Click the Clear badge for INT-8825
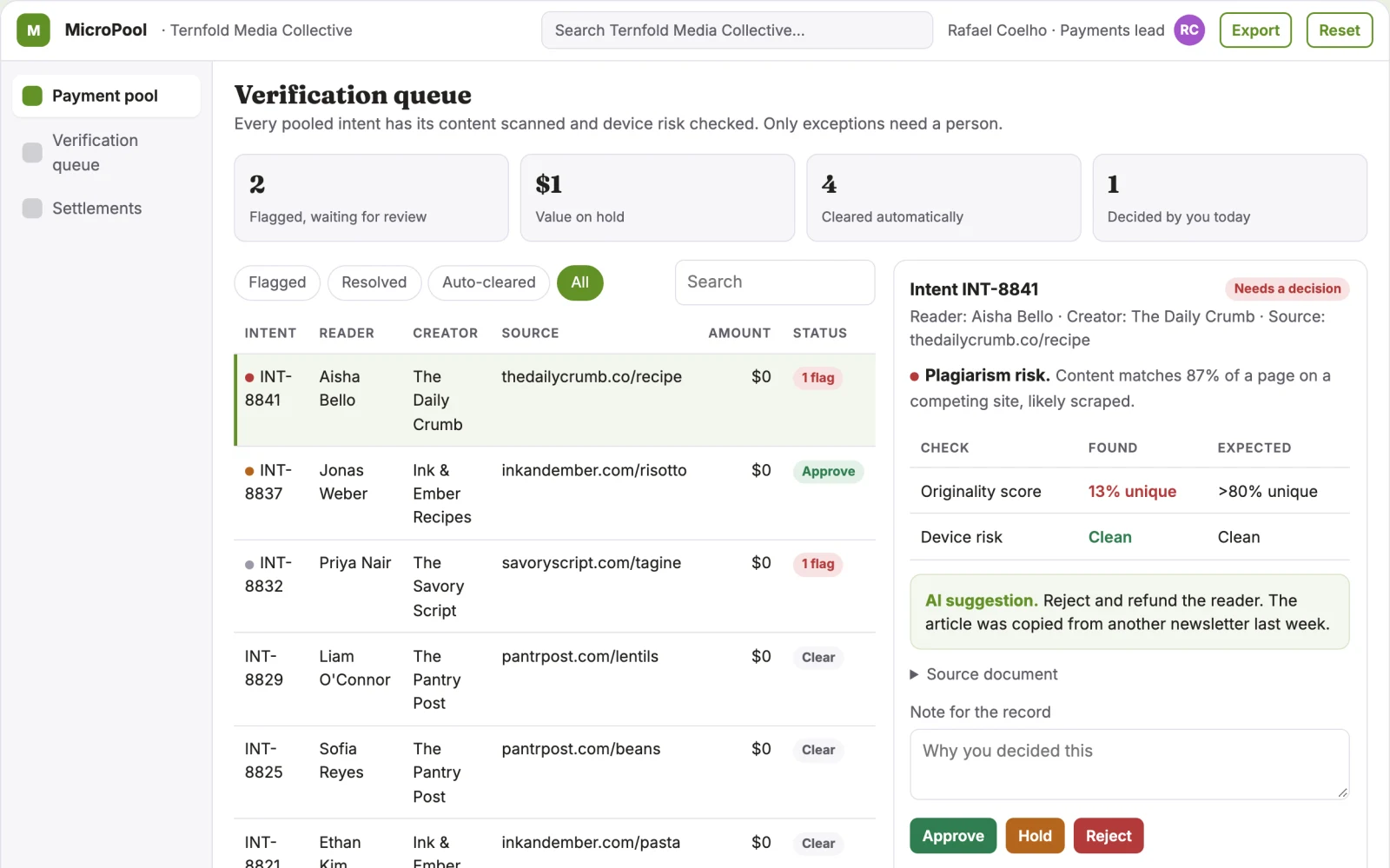Image resolution: width=1390 pixels, height=868 pixels. [x=818, y=750]
